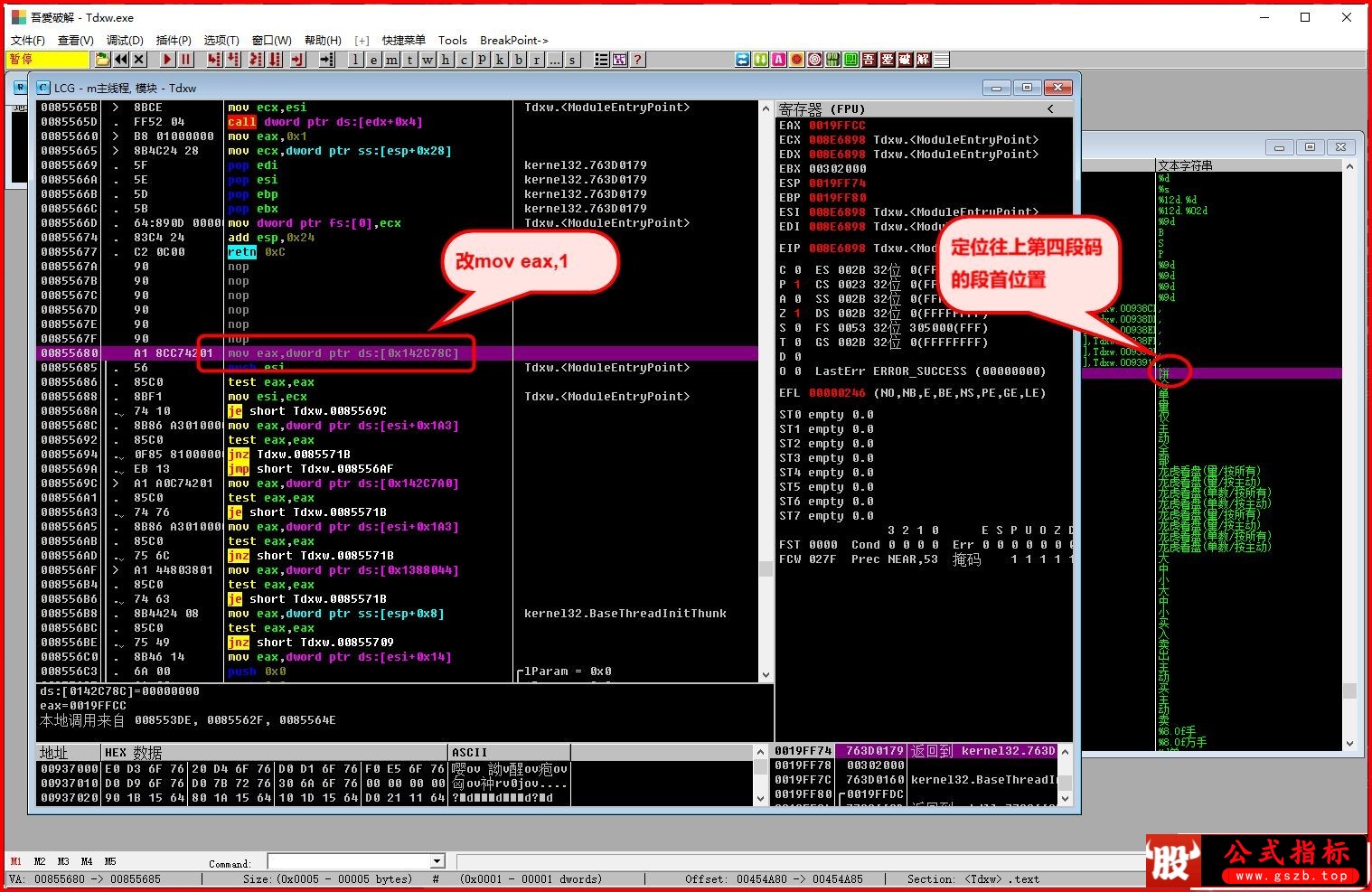Run the program with the red play icon
1372x892 pixels.
pos(167,60)
